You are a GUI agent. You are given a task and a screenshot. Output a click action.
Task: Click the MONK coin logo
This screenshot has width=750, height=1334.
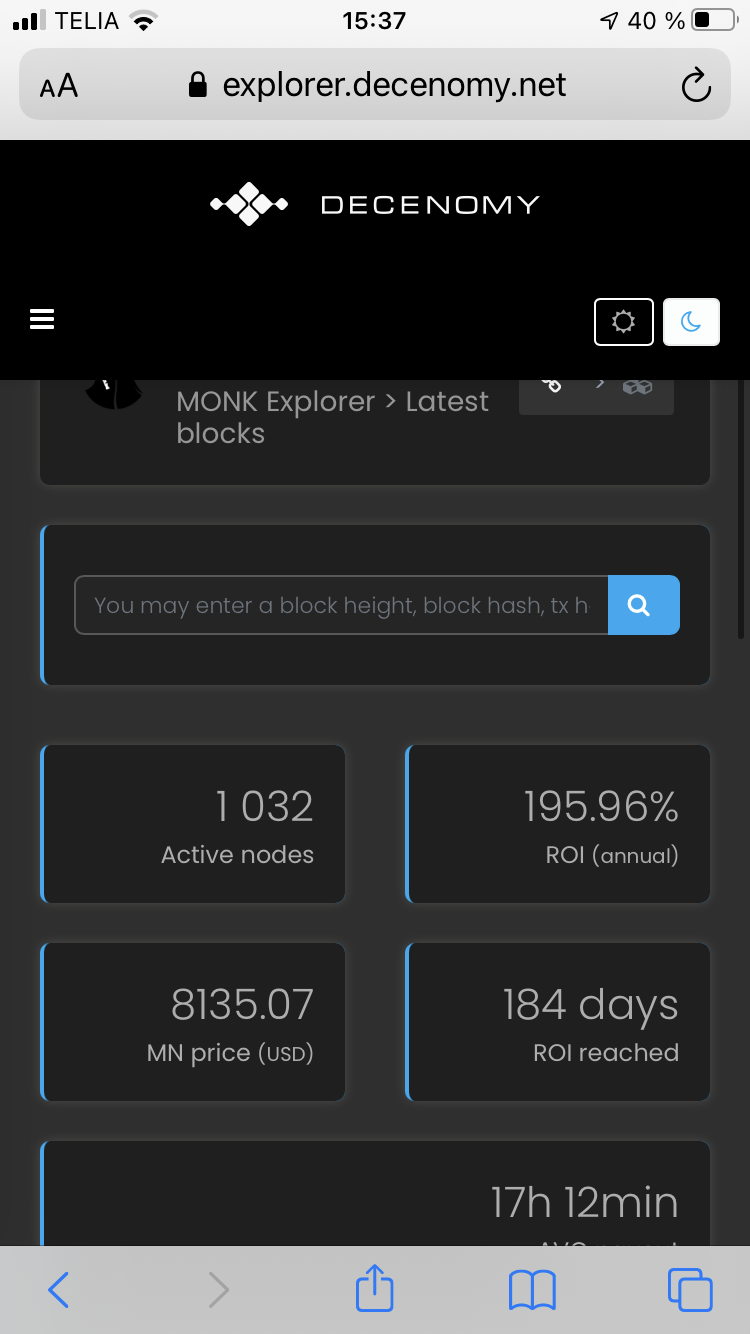(114, 394)
